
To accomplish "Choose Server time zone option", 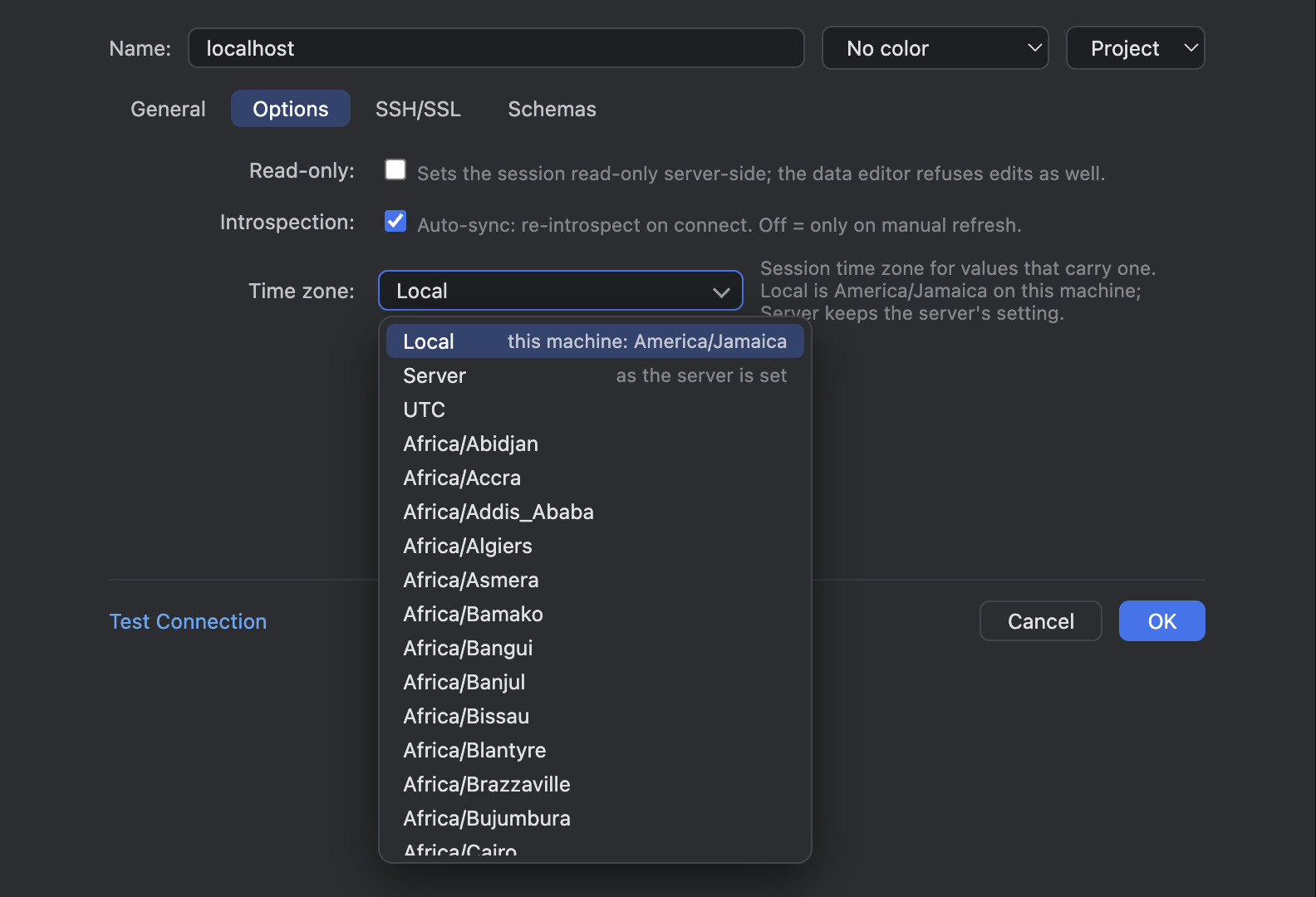I will (595, 375).
